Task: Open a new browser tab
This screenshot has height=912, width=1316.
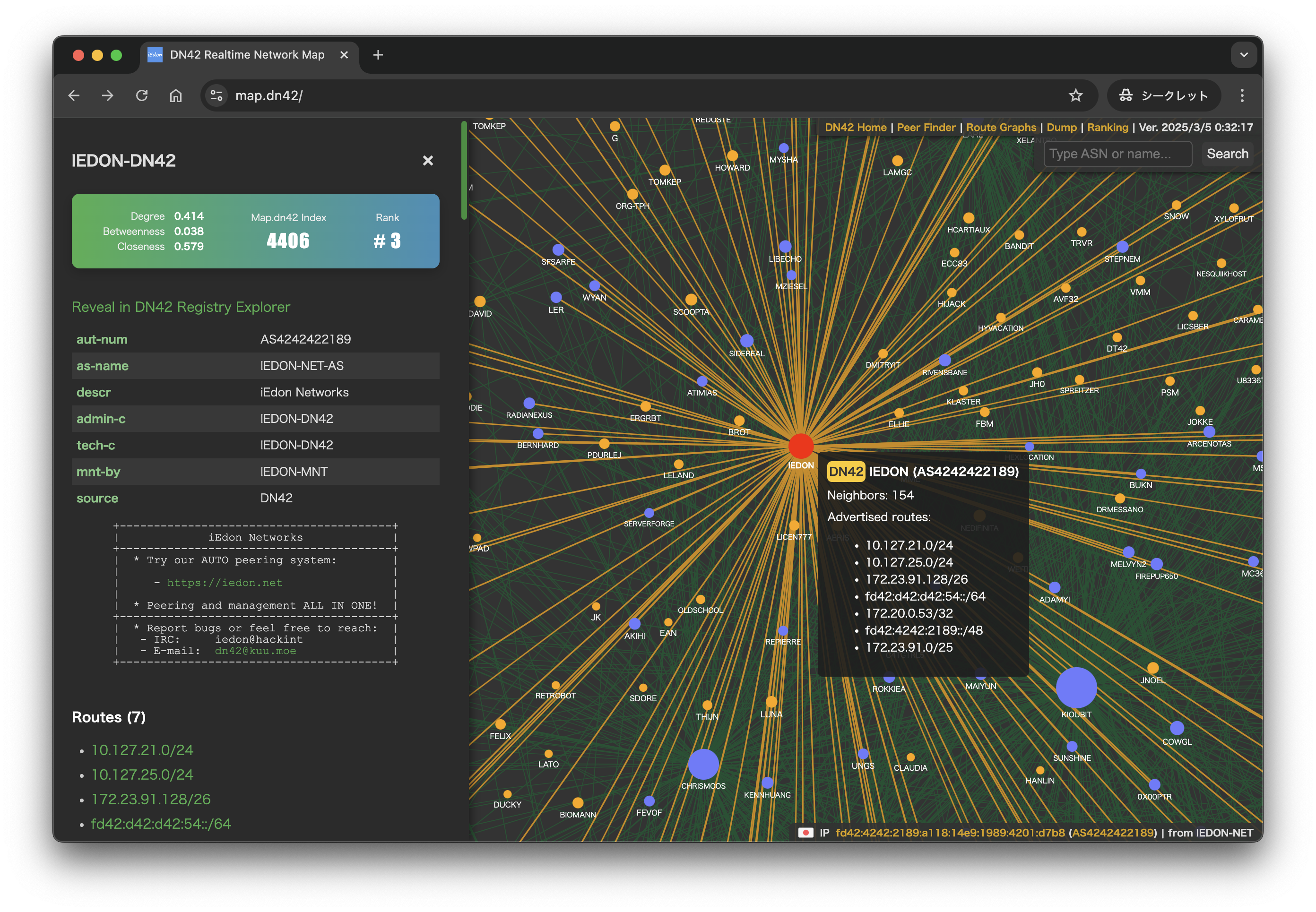Action: [x=378, y=55]
